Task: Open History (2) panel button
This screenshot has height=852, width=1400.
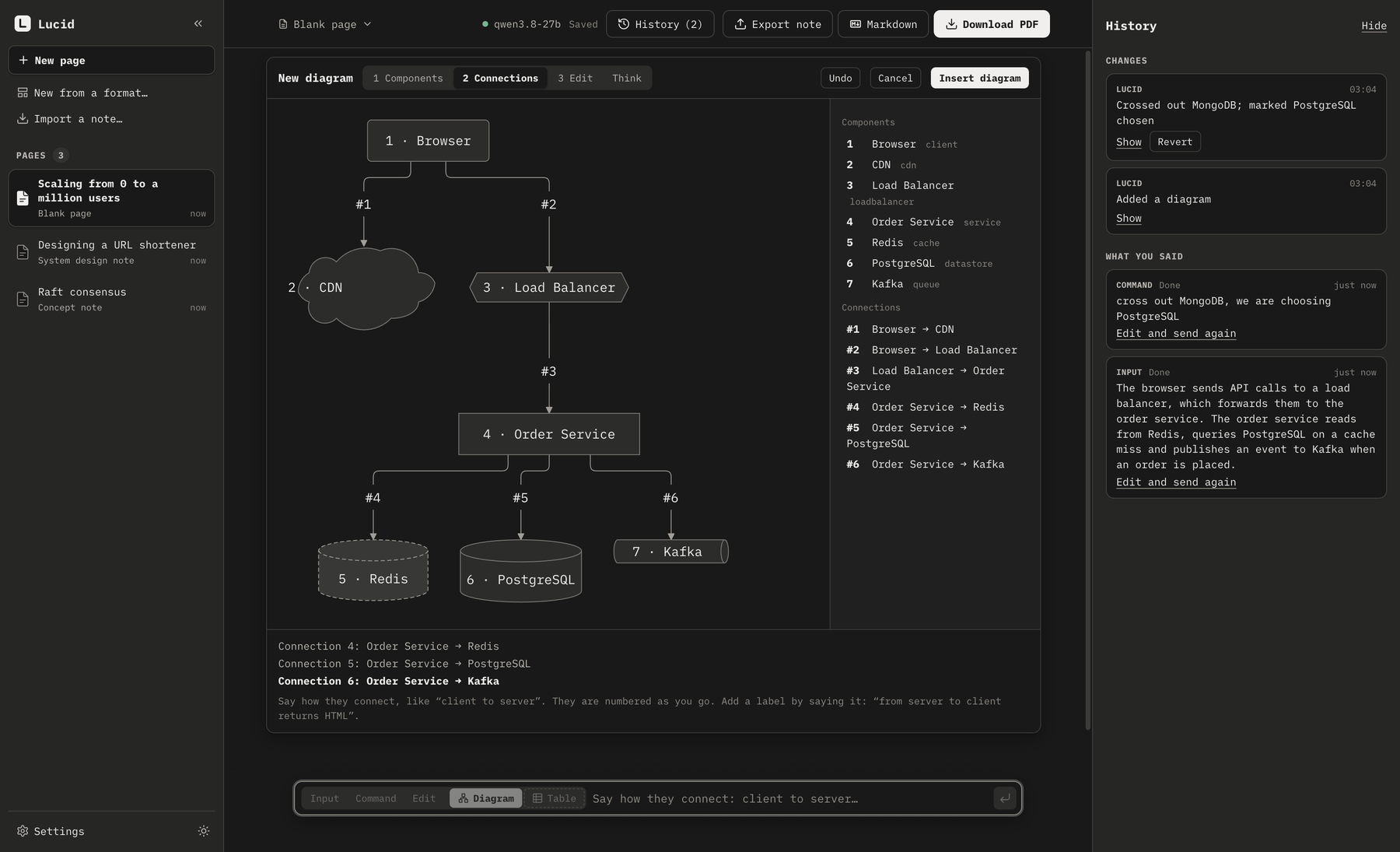Action: click(660, 24)
